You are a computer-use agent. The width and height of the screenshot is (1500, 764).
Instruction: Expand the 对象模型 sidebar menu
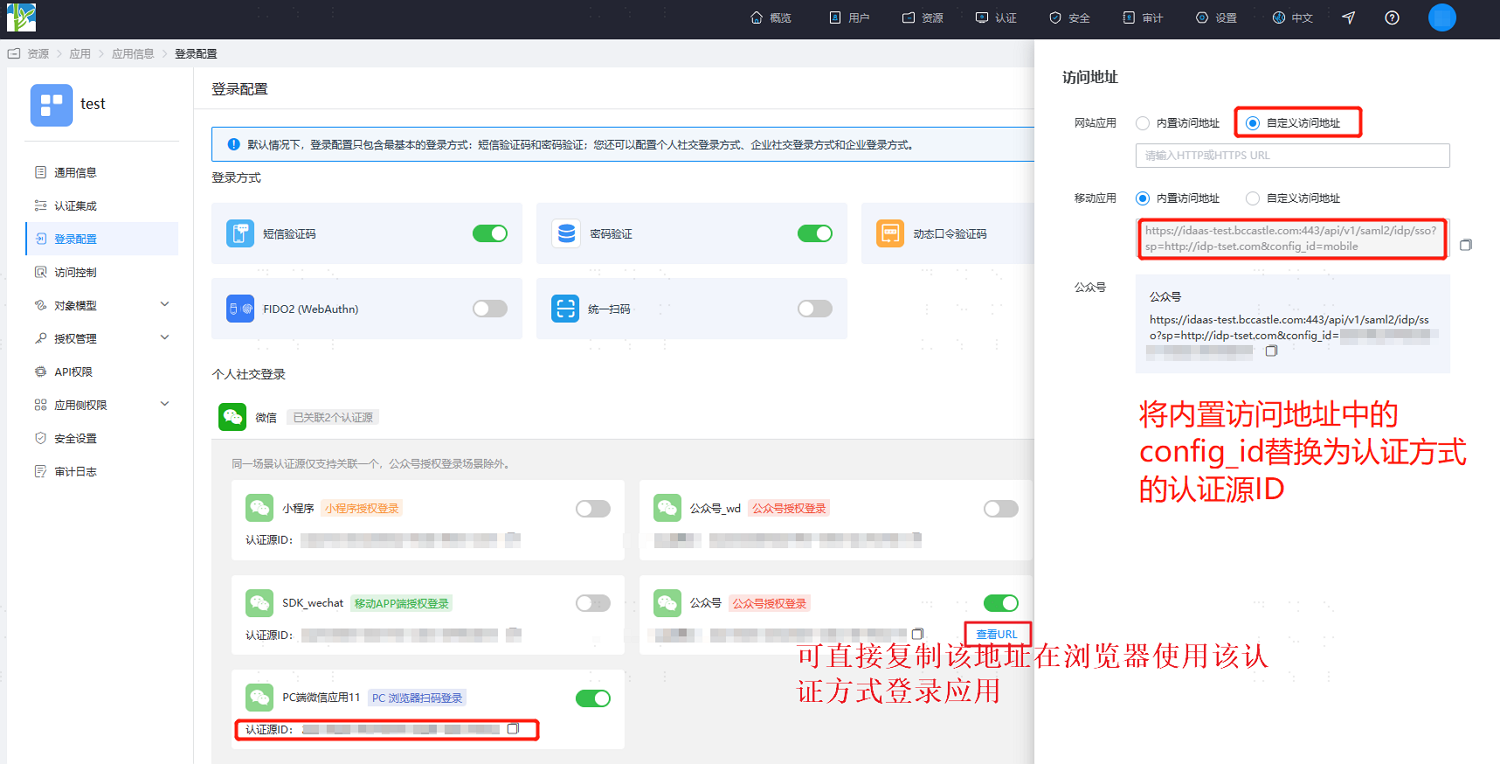(x=101, y=305)
